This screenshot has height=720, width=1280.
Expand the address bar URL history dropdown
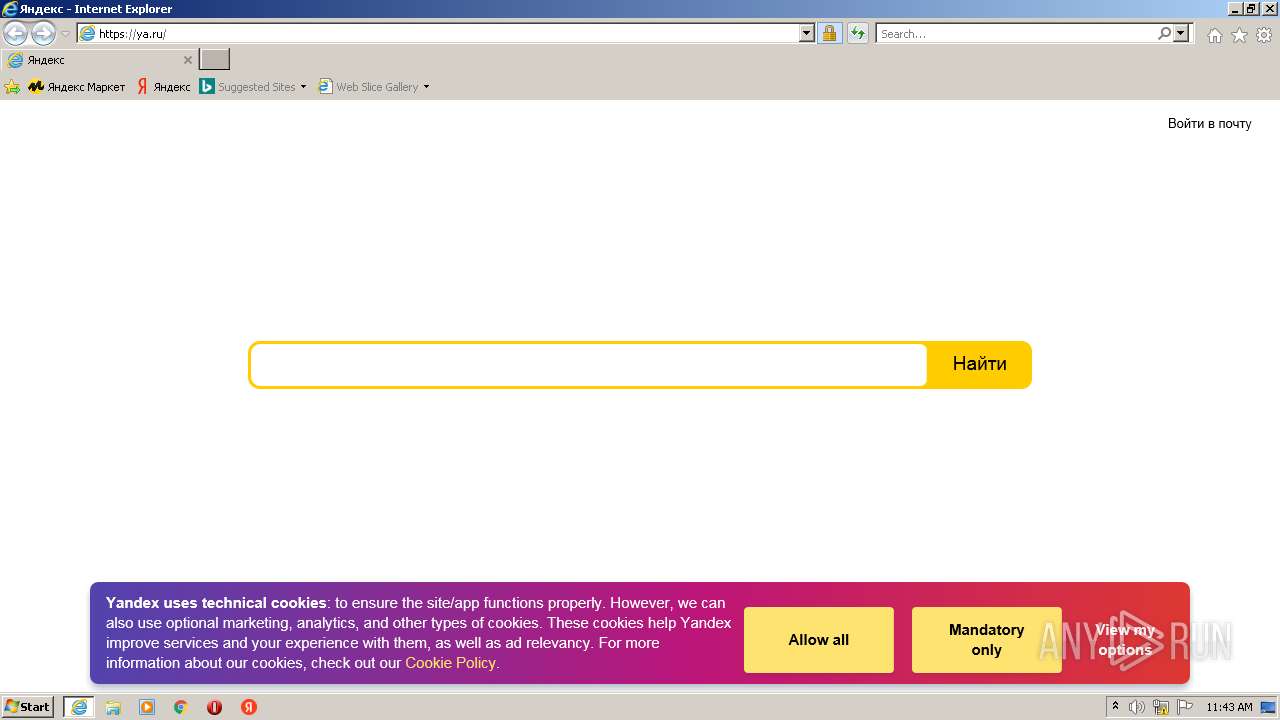click(x=807, y=33)
